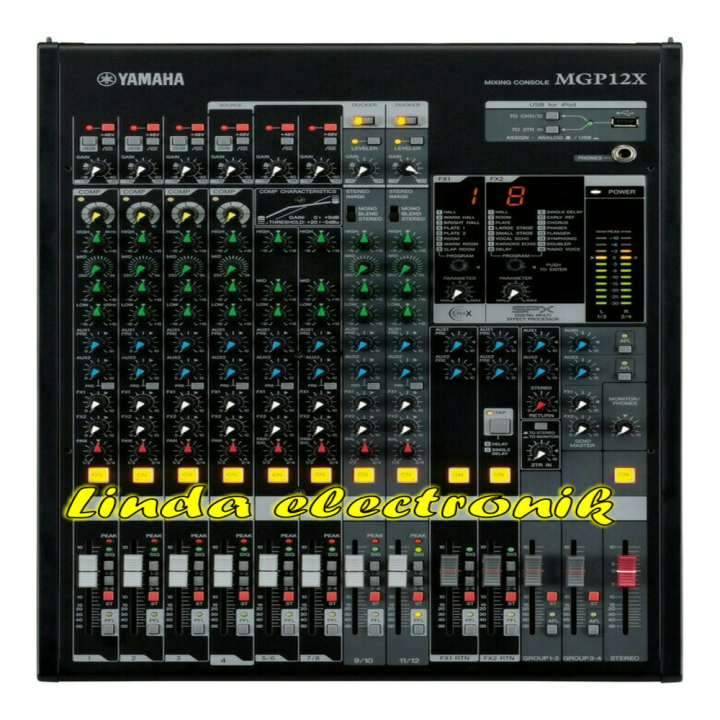This screenshot has width=720, height=720.
Task: Click the GROUP1-2 fader
Action: coord(533,571)
